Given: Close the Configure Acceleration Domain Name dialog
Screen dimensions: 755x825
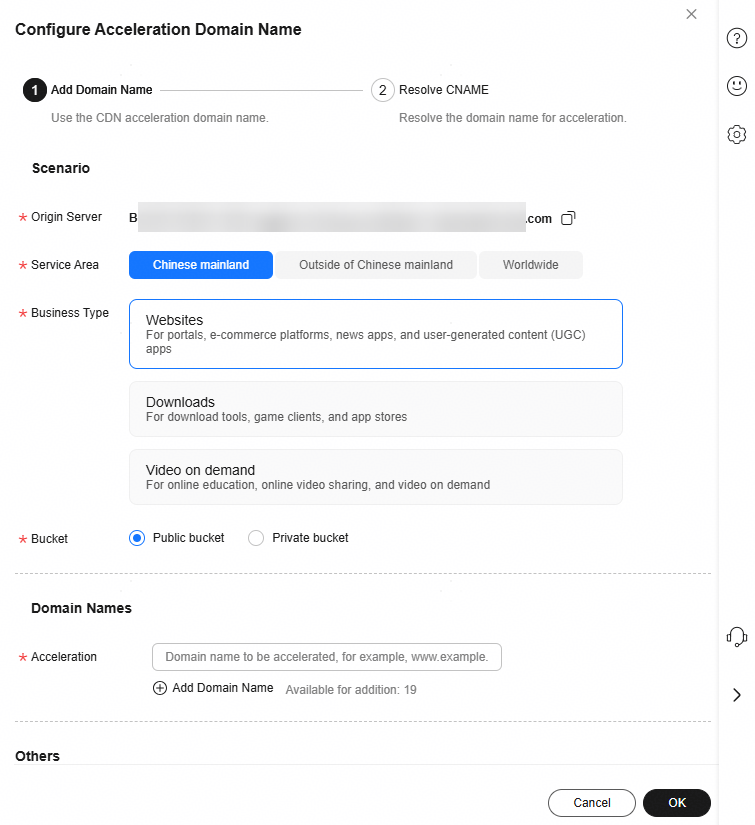Looking at the screenshot, I should pos(691,14).
